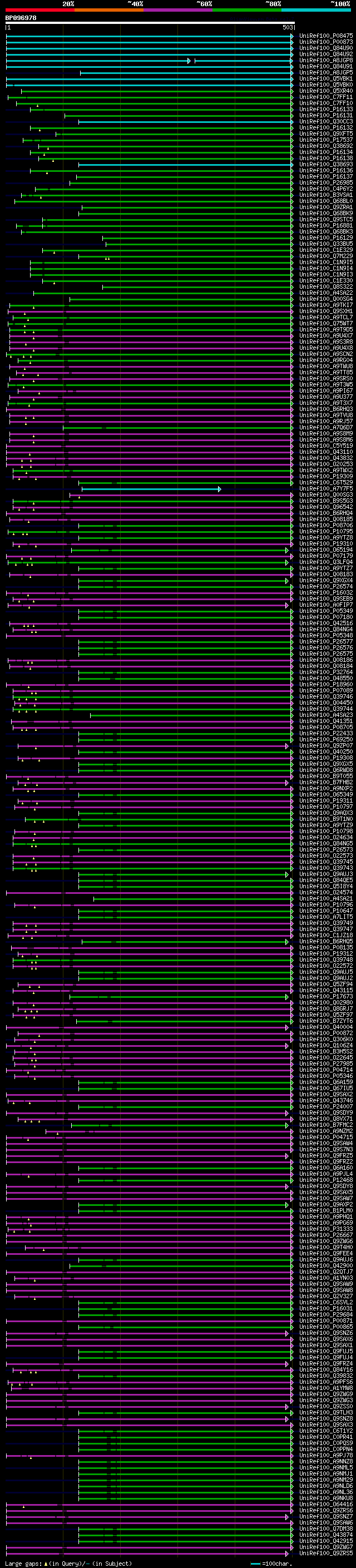Image resolution: width=356 pixels, height=1568 pixels.
Task: Click the =100char. scale label
Action: click(277, 1564)
